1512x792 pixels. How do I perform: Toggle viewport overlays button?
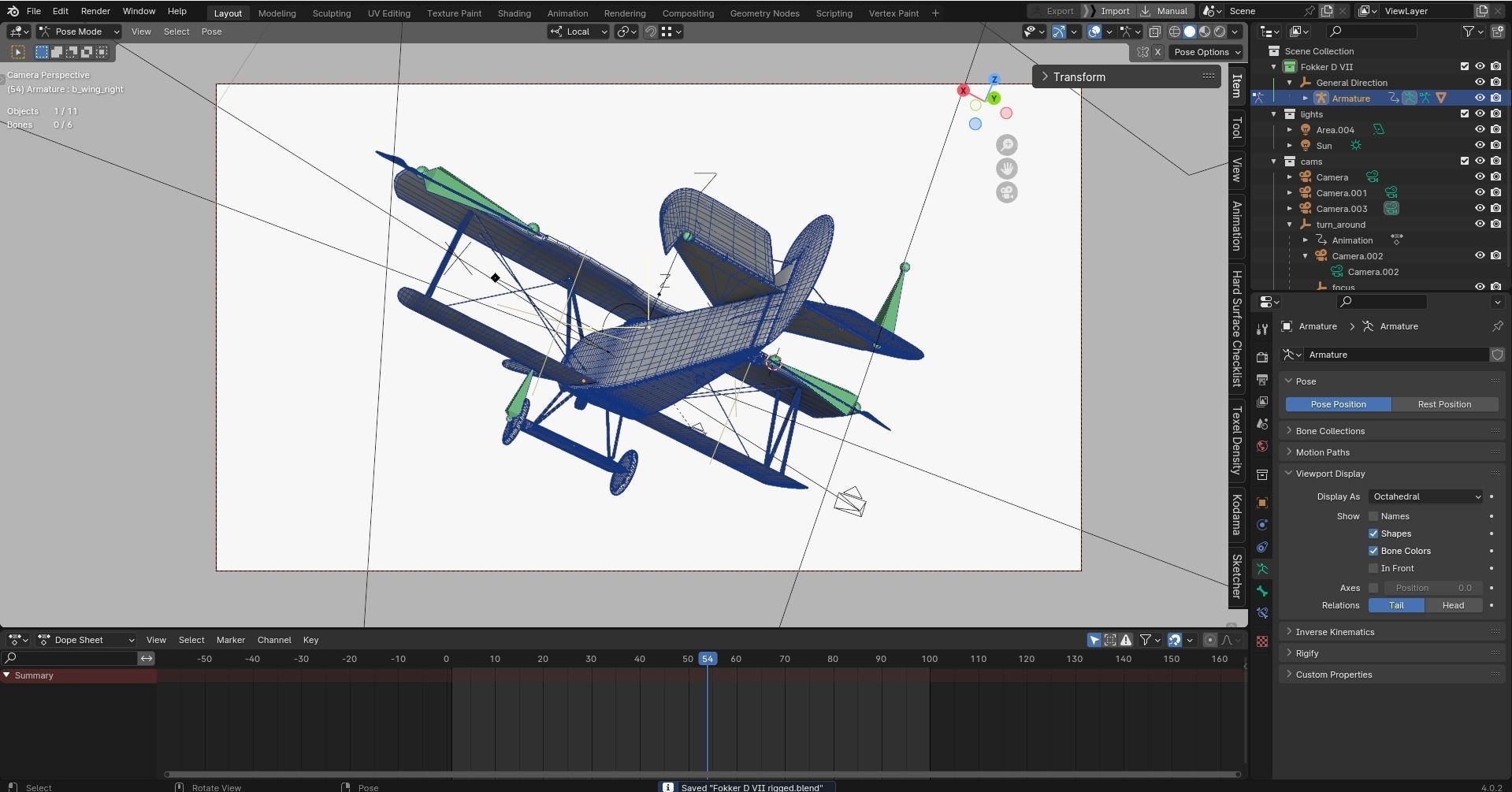(x=1094, y=32)
